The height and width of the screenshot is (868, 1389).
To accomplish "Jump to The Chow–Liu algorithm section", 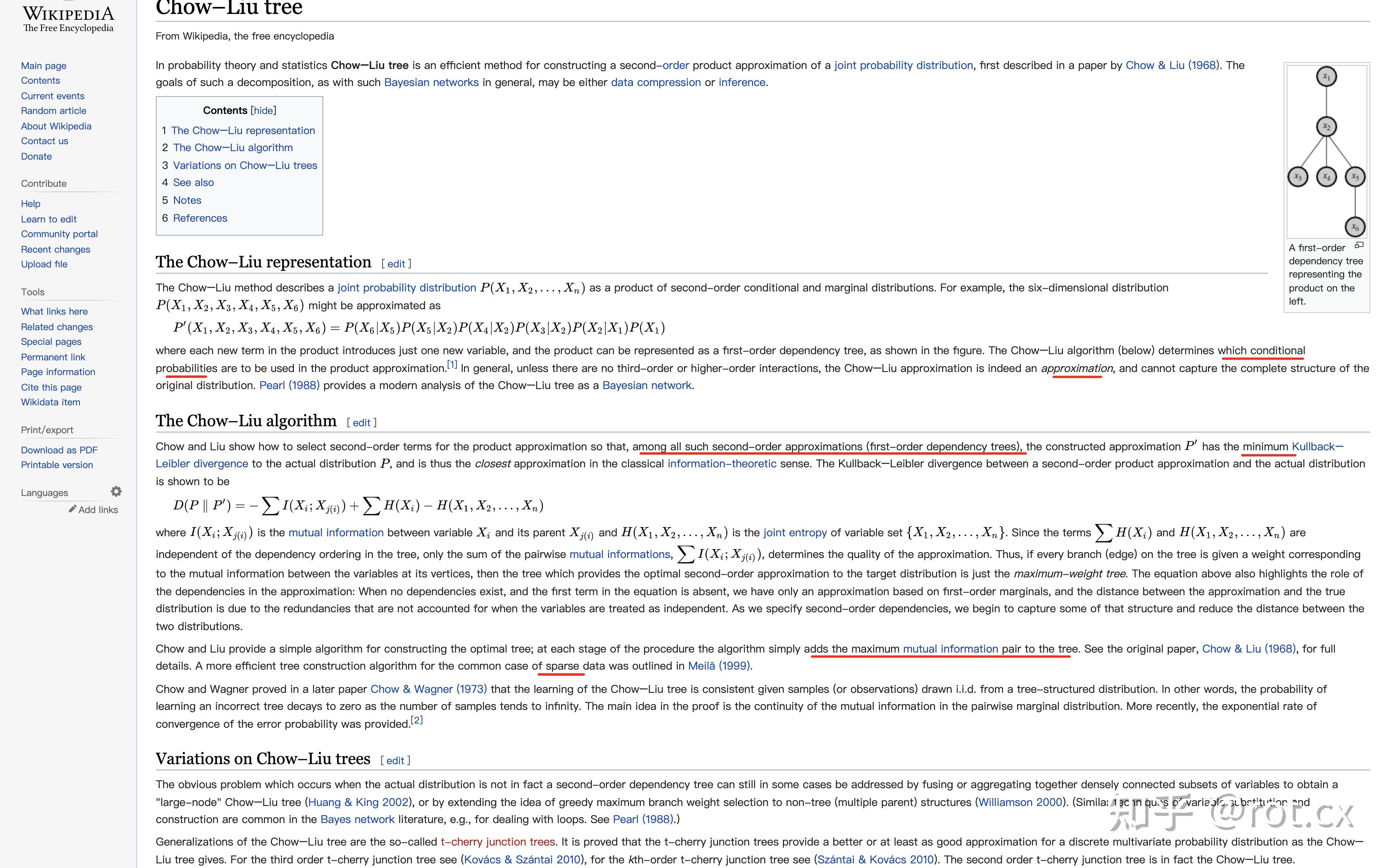I will click(233, 148).
